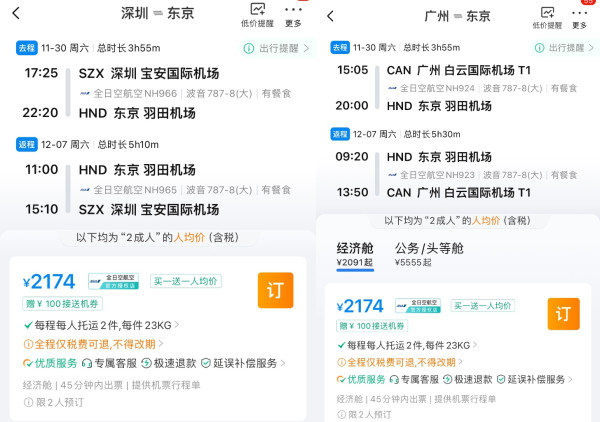Tap 限2人预订 info icon, Shenzhen fare
This screenshot has width=600, height=422.
pos(28,402)
